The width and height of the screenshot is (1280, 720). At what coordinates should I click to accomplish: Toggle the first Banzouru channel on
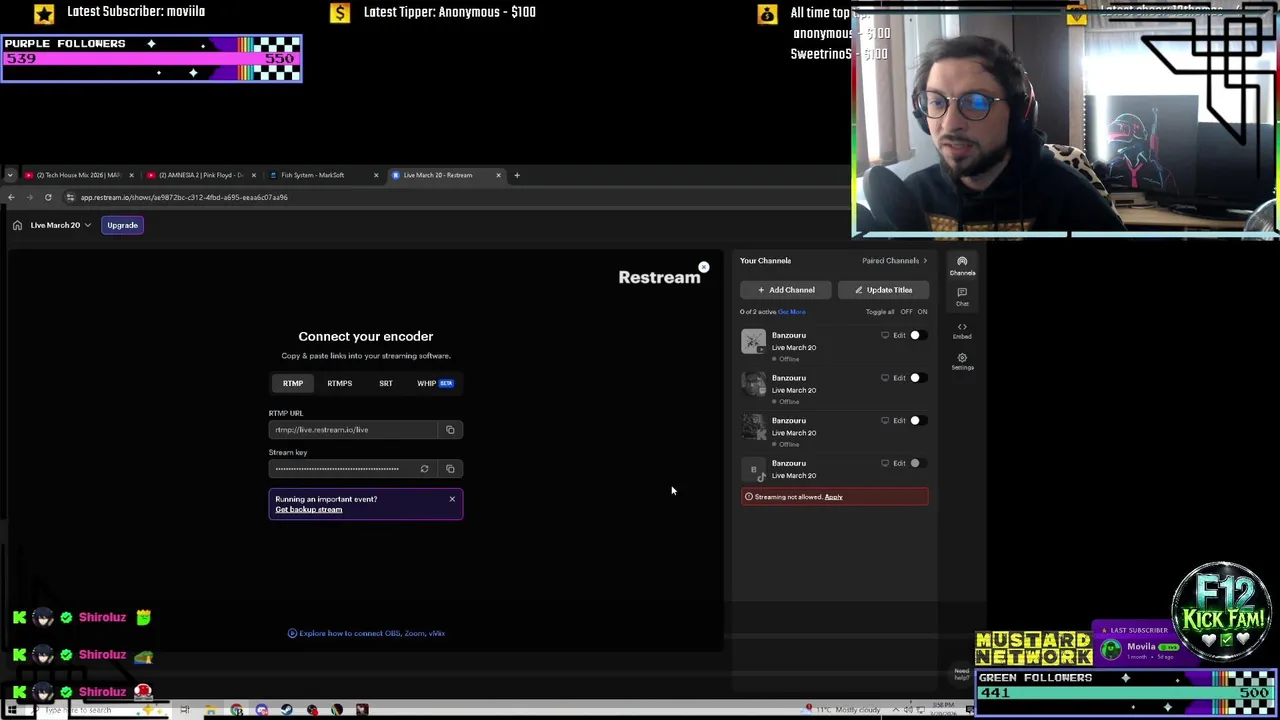(x=917, y=336)
